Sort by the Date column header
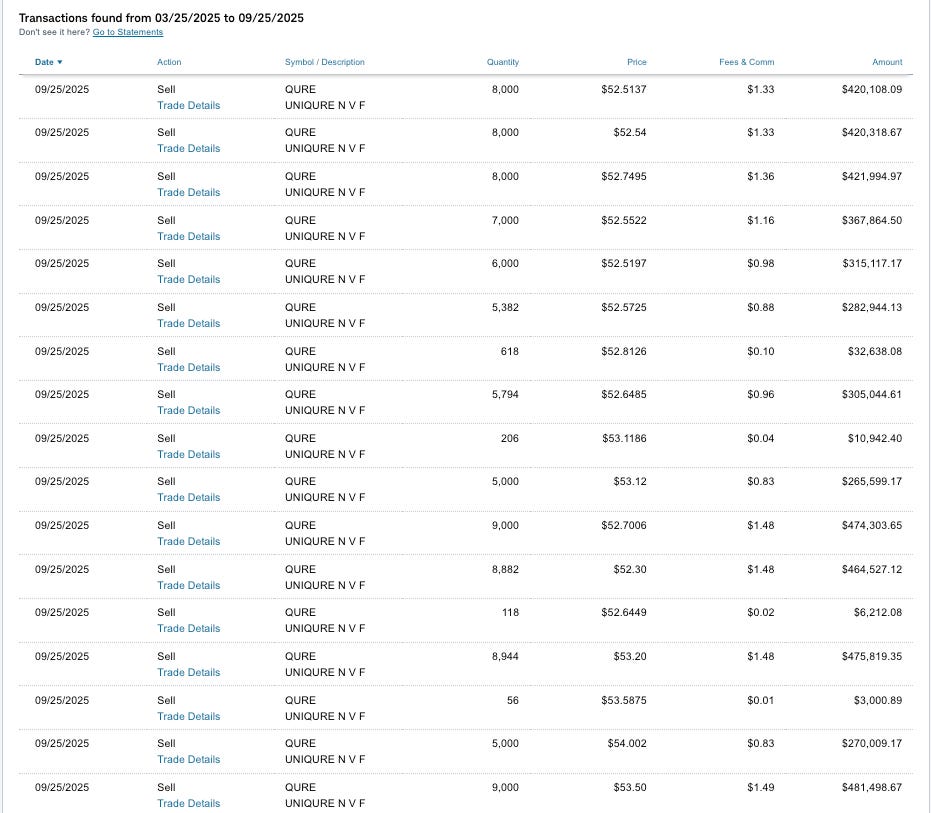931x813 pixels. pos(49,62)
